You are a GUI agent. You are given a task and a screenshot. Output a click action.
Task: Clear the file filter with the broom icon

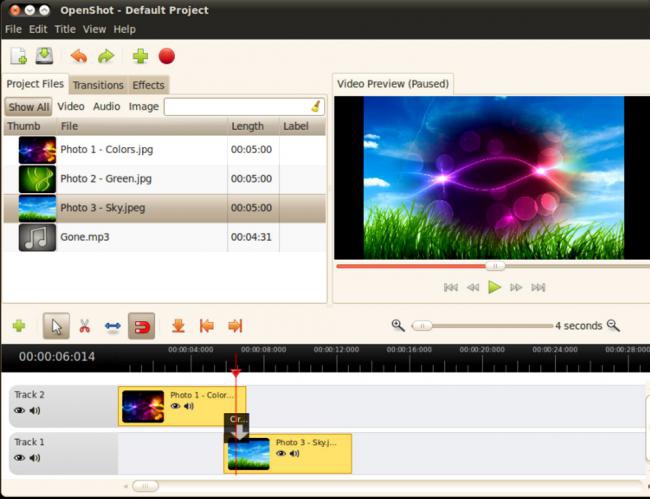[x=316, y=107]
